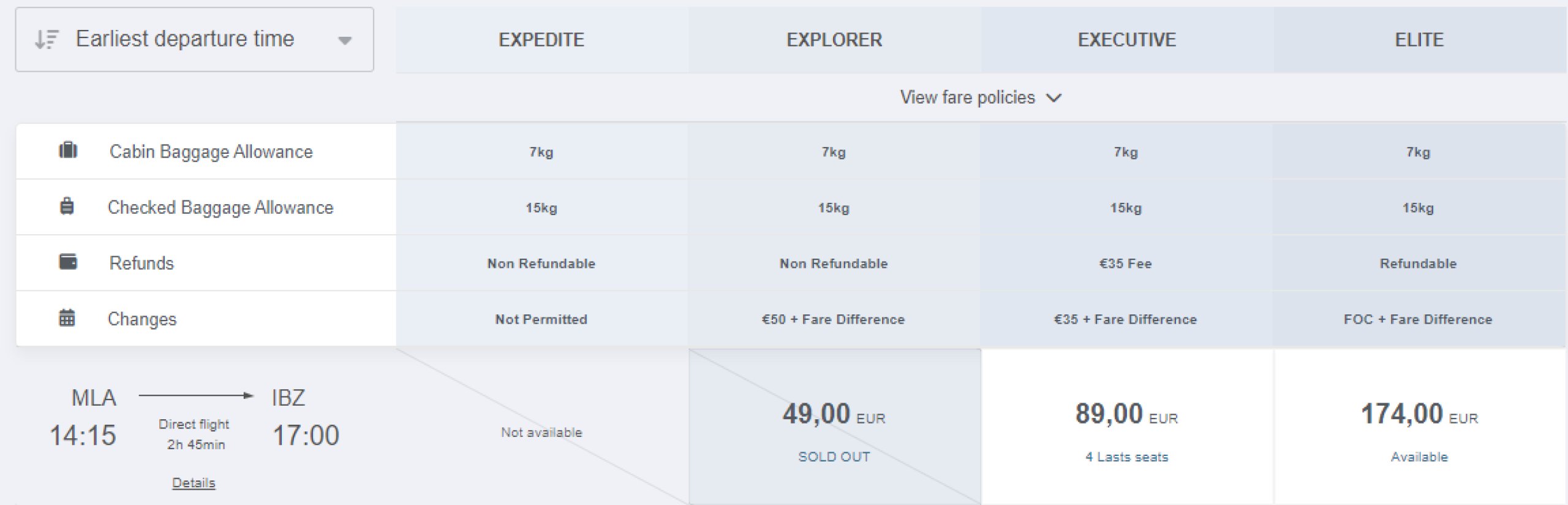Image resolution: width=1568 pixels, height=505 pixels.
Task: Click the checked baggage luggage icon
Action: (67, 206)
